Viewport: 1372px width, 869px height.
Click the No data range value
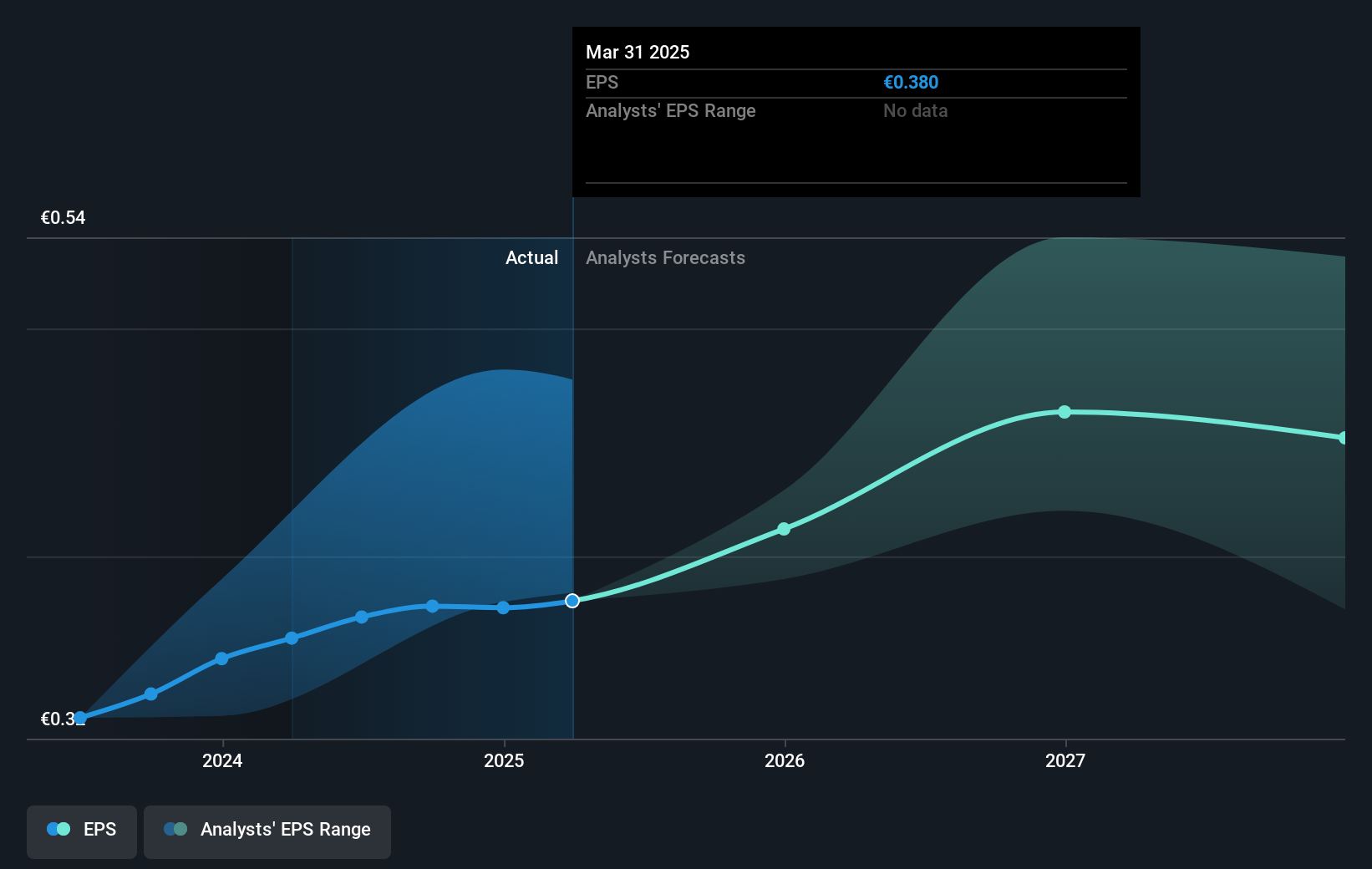point(916,110)
